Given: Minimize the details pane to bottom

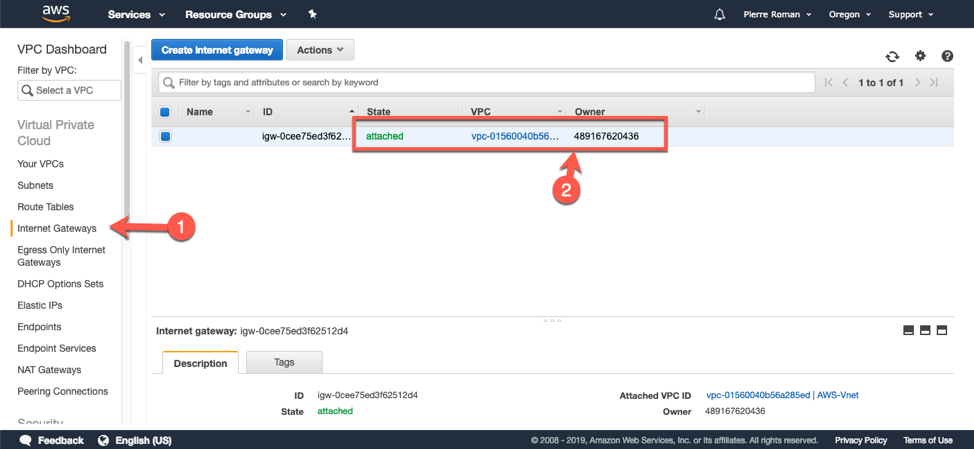Looking at the screenshot, I should 908,330.
